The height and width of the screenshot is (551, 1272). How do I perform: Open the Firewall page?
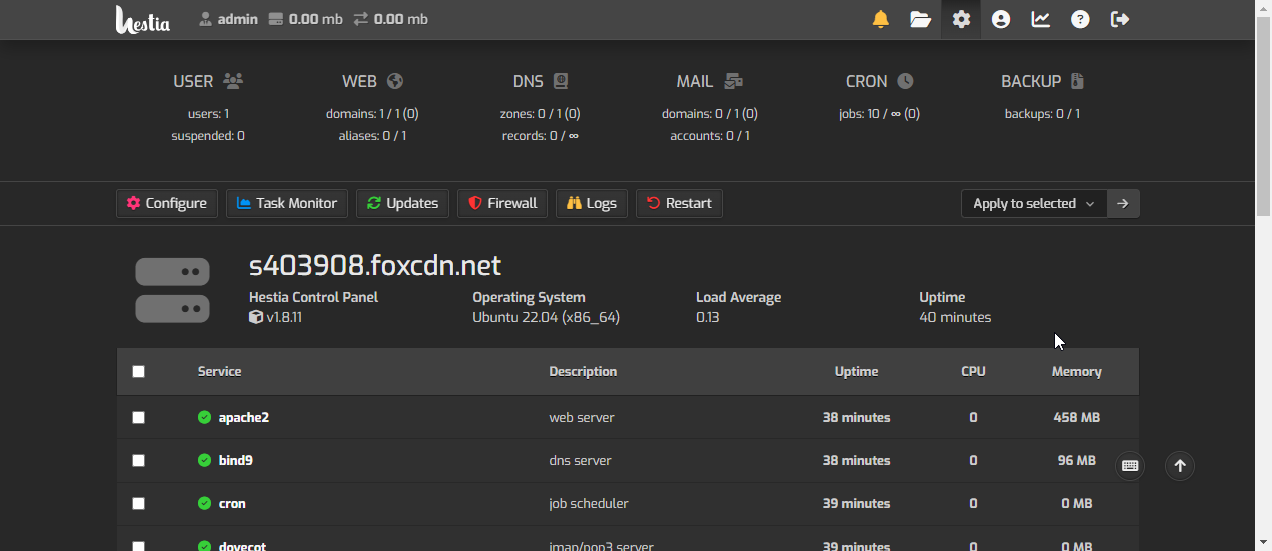502,203
